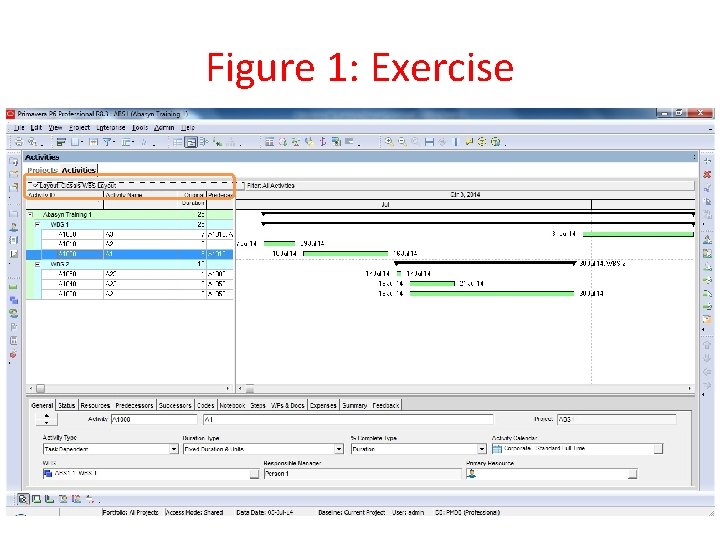The image size is (720, 540).
Task: Open the Bars toolbar icon
Action: point(61,142)
